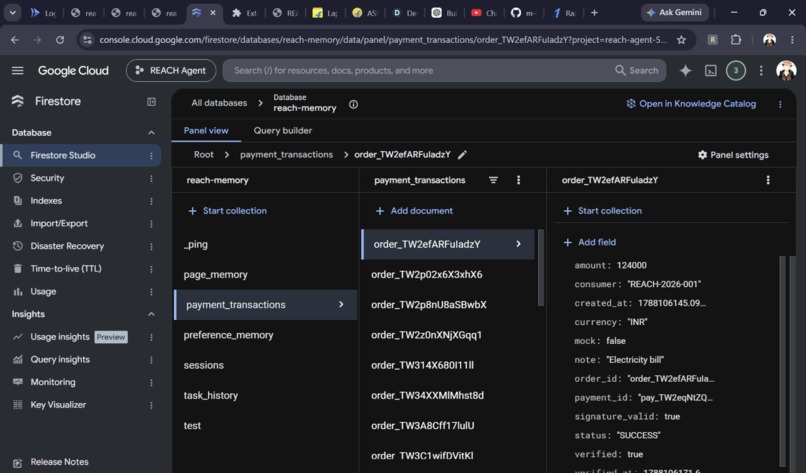Open browser extensions puzzle icon
Screen dimensions: 806x473
point(736,40)
